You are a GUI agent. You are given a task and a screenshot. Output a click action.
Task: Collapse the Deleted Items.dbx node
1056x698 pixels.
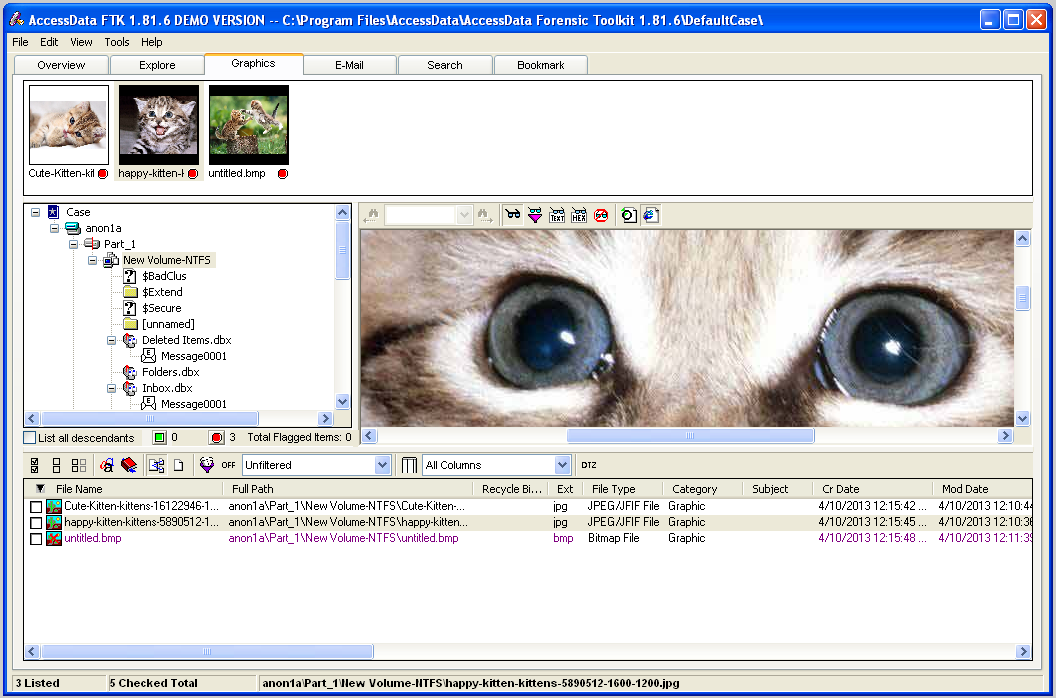pos(111,340)
